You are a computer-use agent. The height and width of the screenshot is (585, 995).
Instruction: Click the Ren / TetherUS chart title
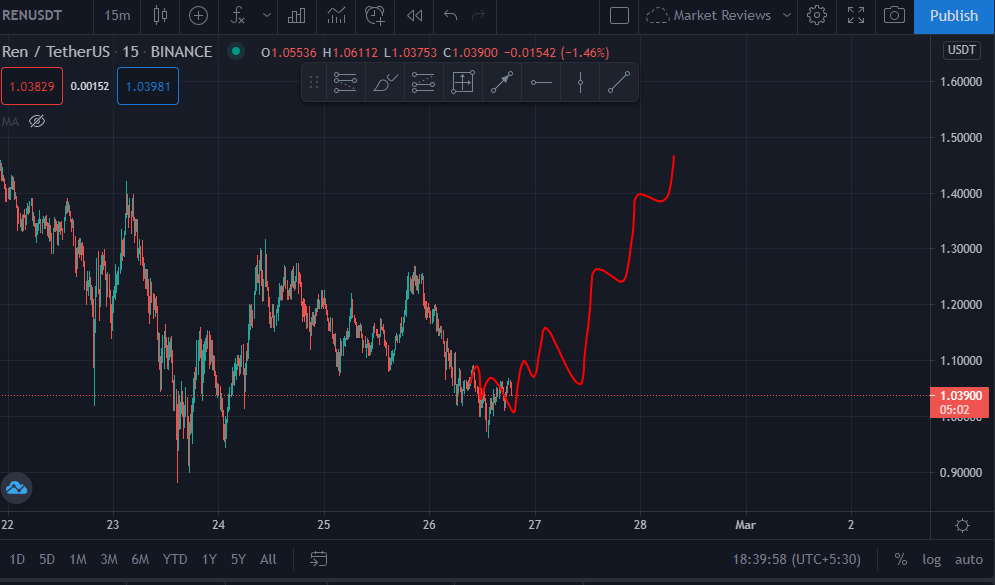54,51
